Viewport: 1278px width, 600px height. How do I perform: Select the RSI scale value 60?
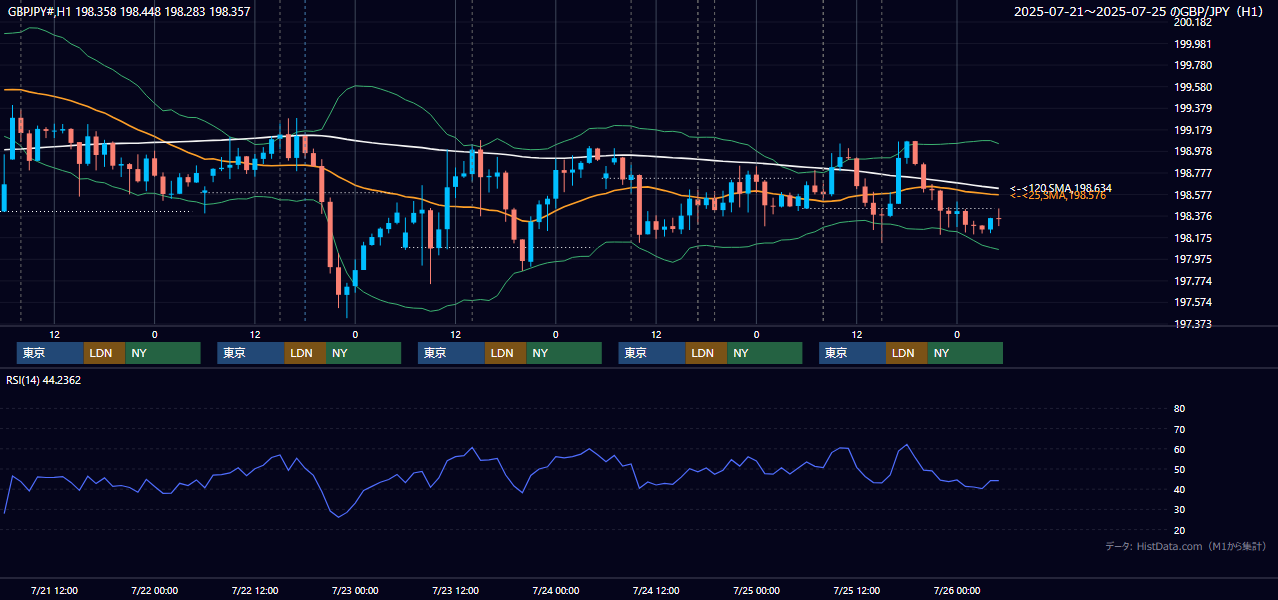click(x=1179, y=449)
